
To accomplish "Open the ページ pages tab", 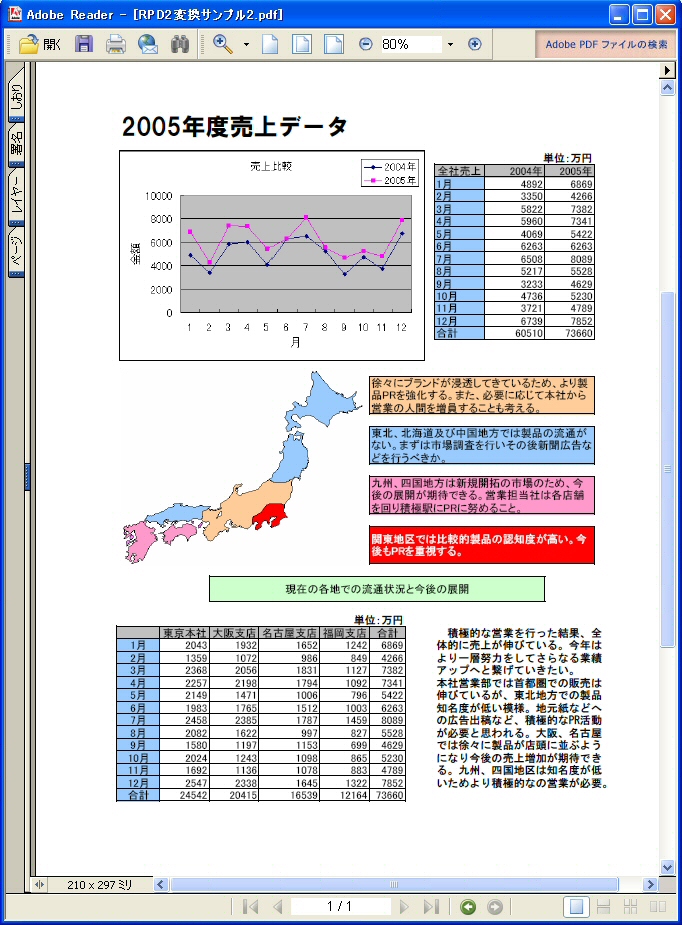I will coord(17,252).
